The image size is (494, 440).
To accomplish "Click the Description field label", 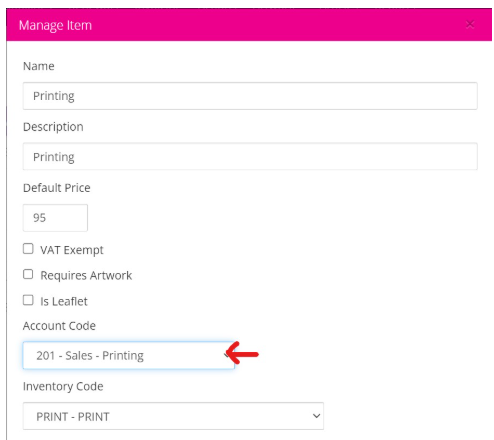I will click(x=53, y=127).
